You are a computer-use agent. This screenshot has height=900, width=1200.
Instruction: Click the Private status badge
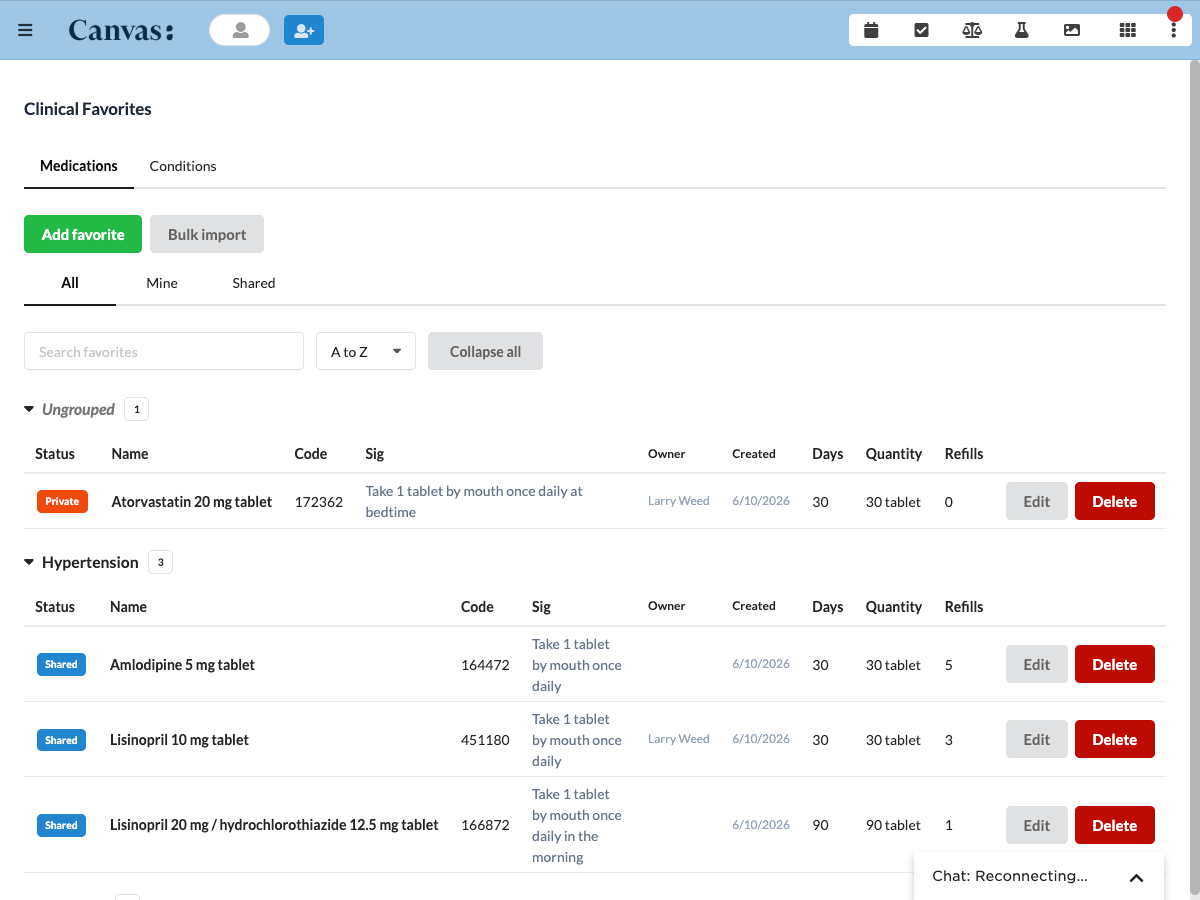(62, 501)
